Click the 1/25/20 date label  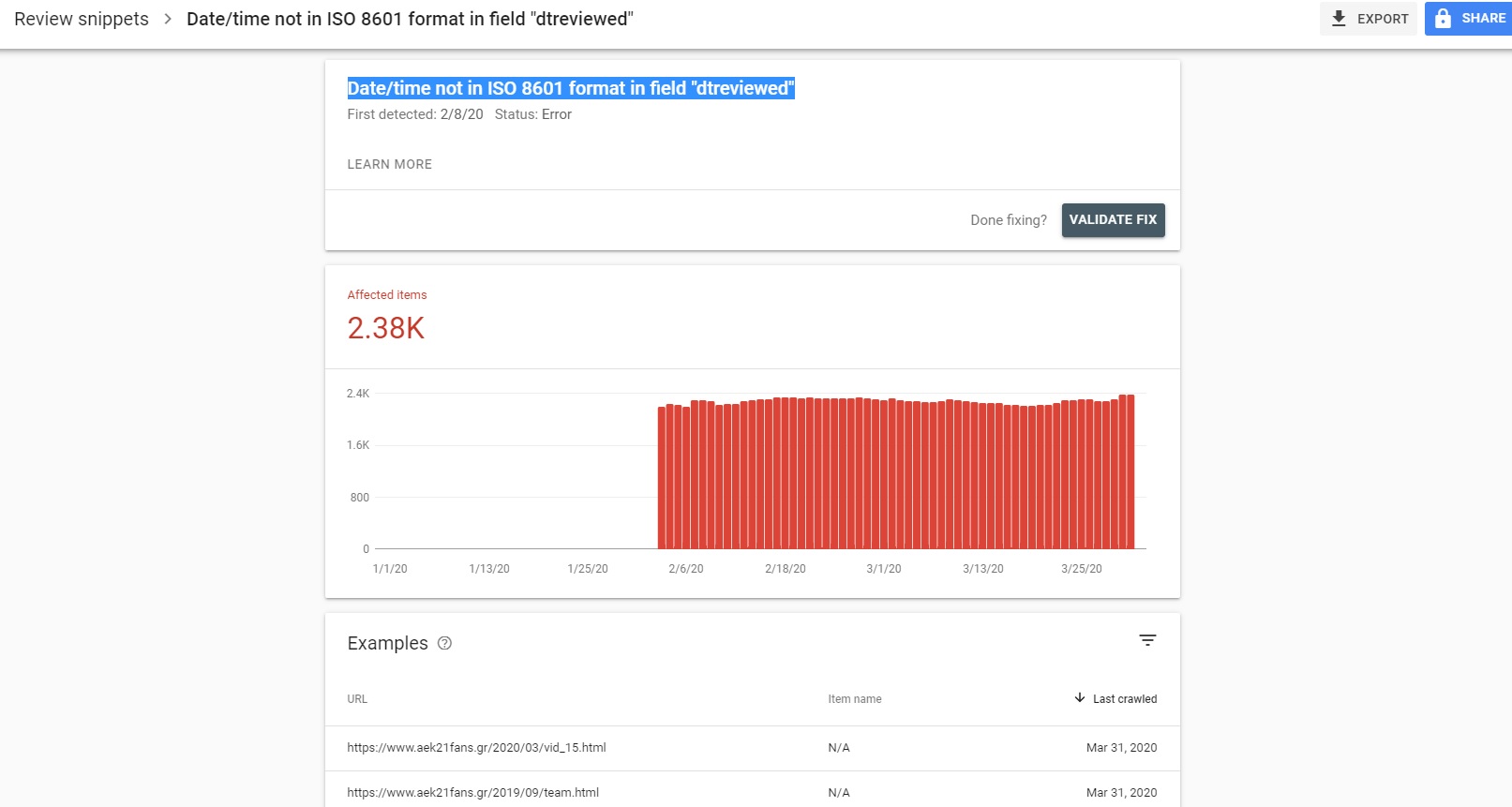click(588, 569)
